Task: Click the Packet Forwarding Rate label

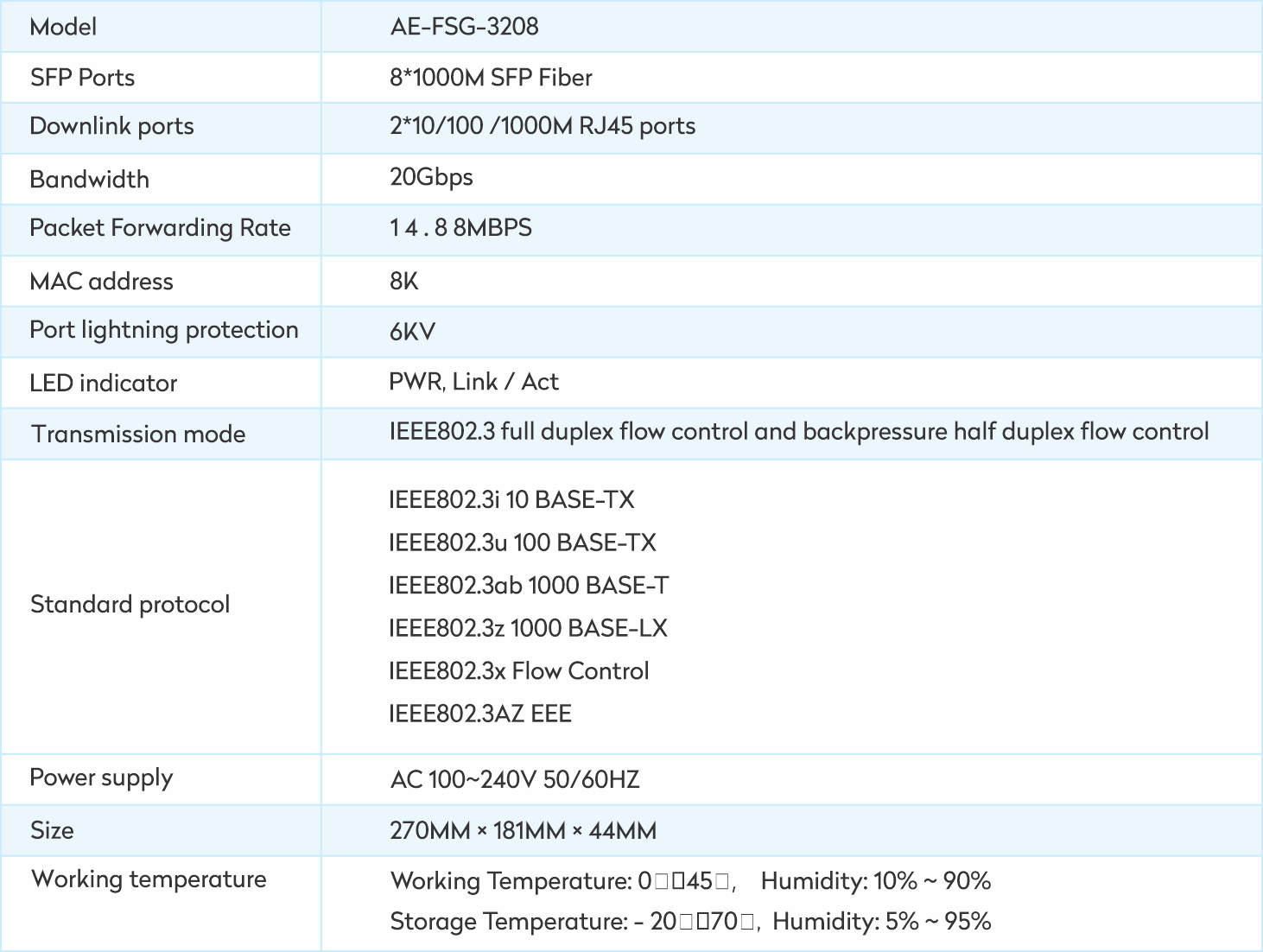Action: (160, 228)
